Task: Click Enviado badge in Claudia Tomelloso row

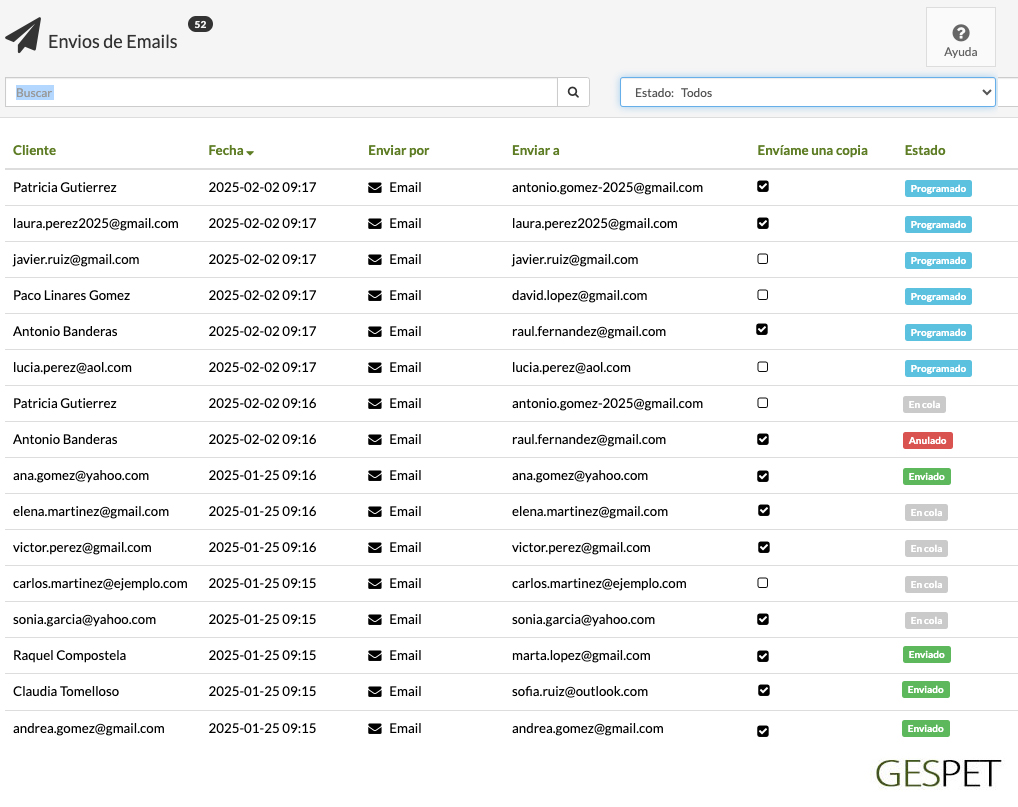Action: point(925,689)
